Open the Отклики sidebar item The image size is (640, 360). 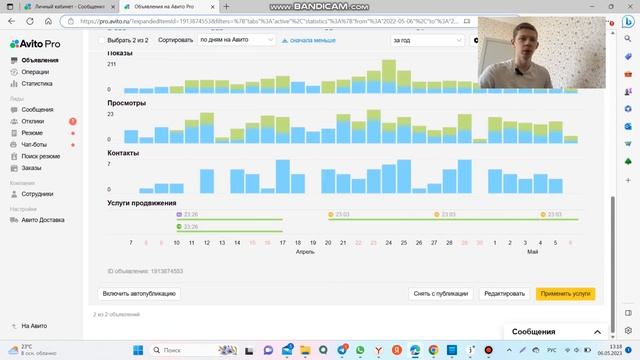[33, 121]
